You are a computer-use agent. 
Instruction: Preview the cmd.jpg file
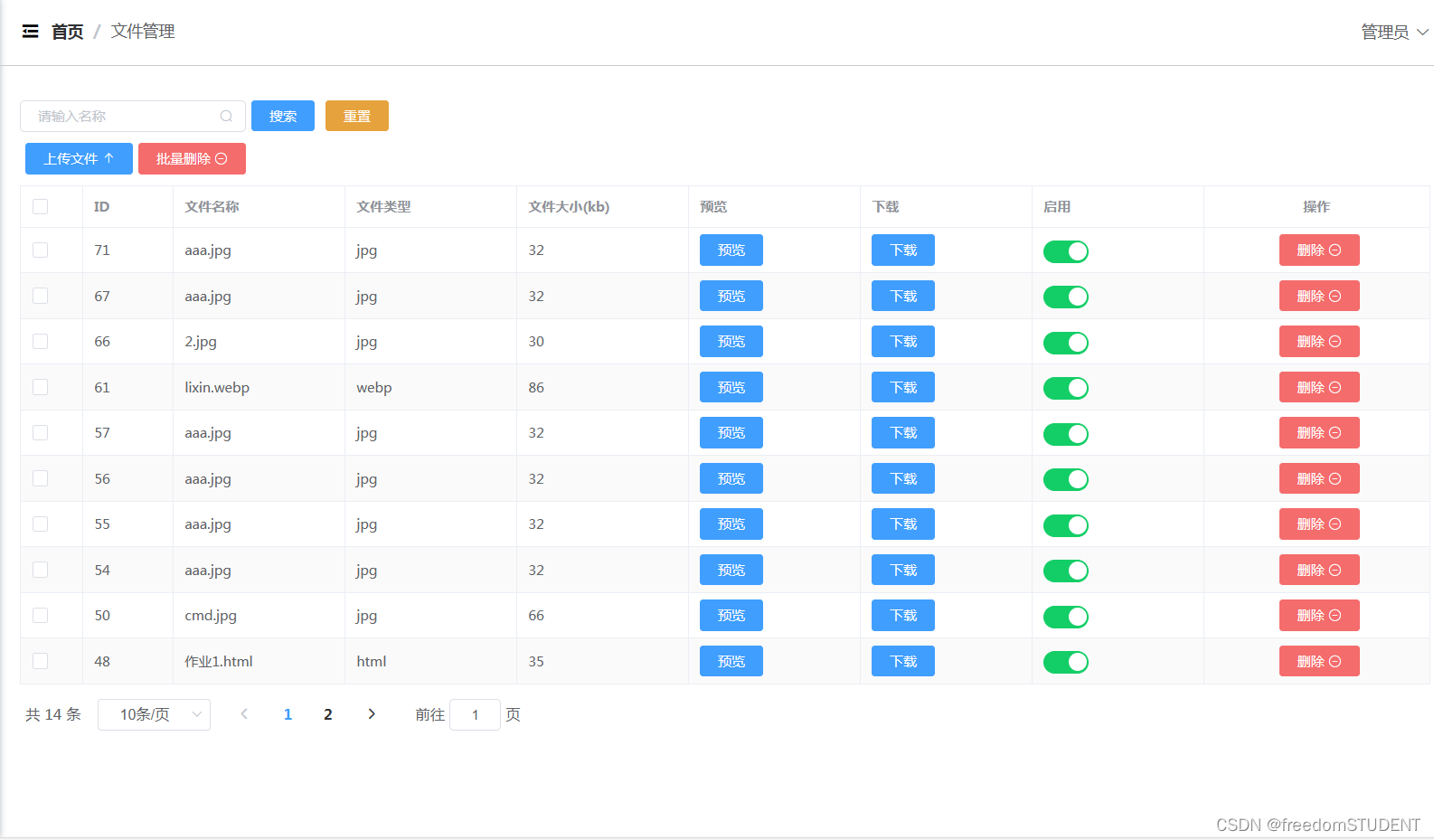tap(731, 615)
